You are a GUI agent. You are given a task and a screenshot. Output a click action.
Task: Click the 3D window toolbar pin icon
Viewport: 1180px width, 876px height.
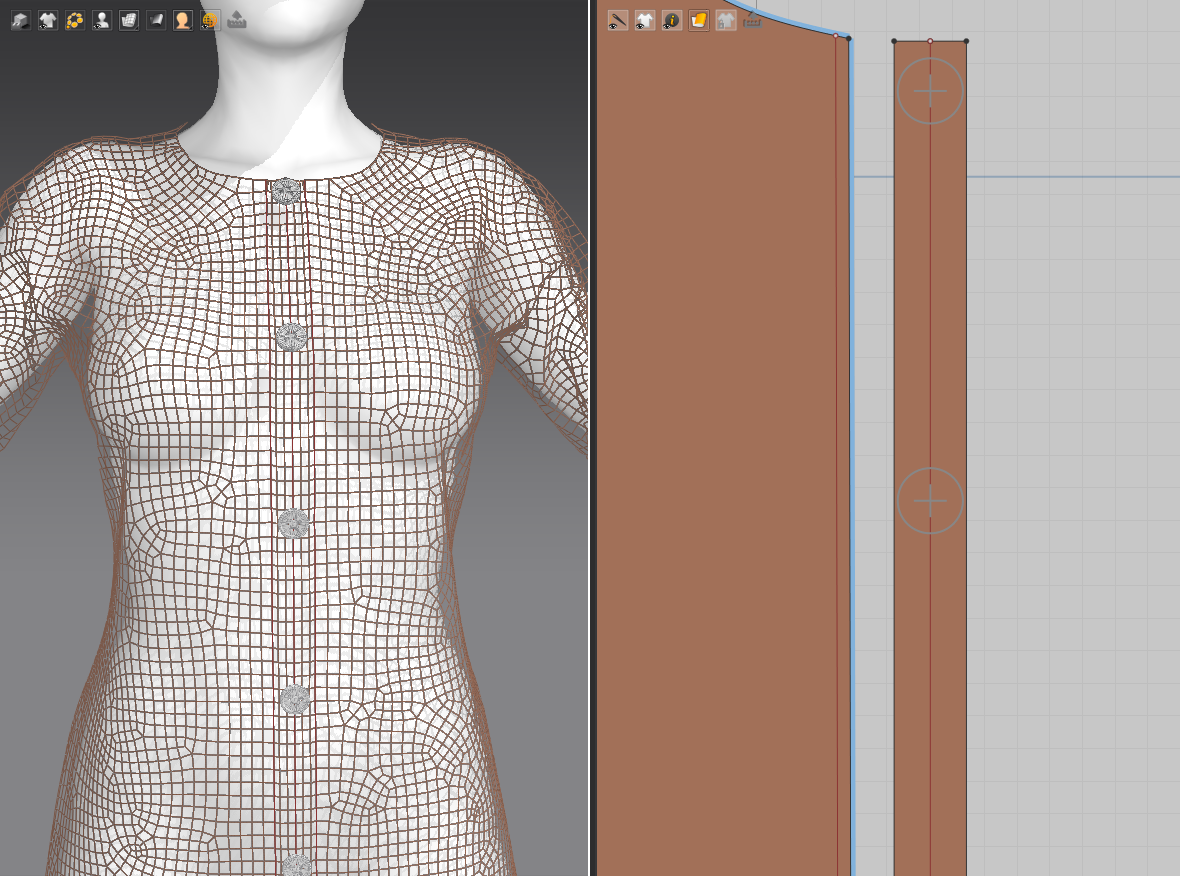point(237,20)
